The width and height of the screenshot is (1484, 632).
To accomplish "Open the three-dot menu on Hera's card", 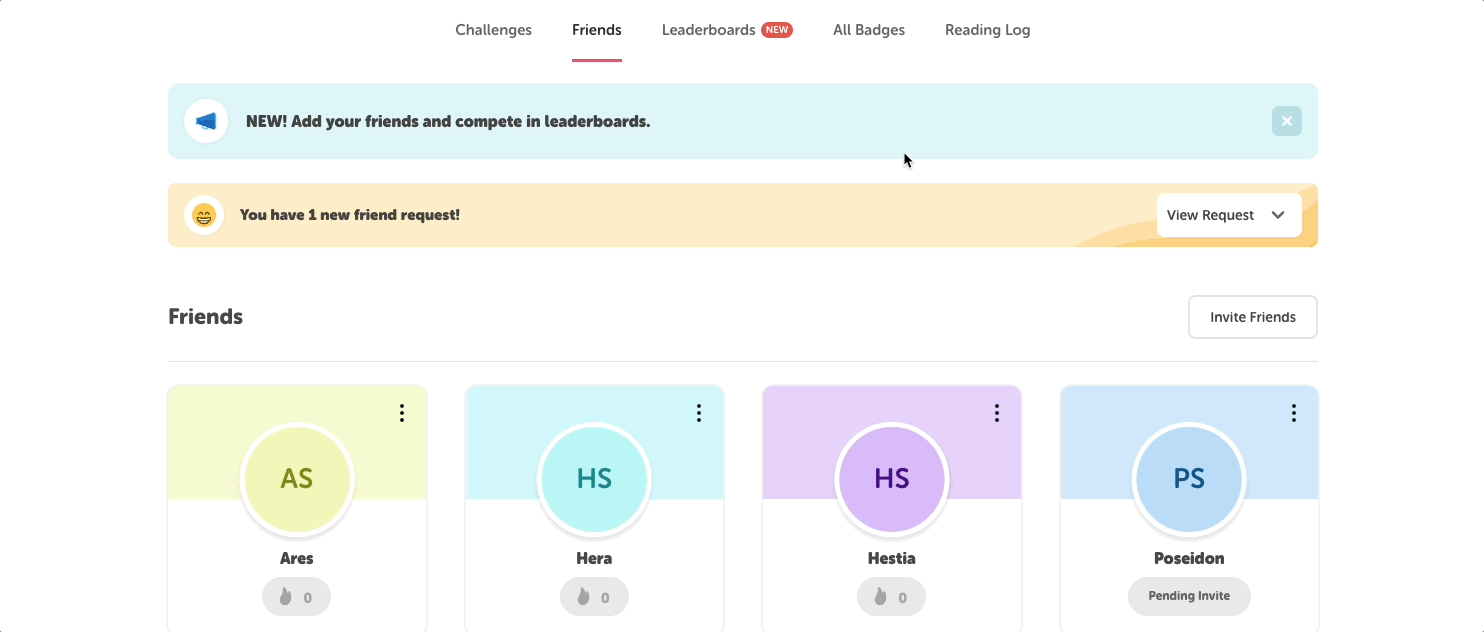I will pyautogui.click(x=699, y=412).
